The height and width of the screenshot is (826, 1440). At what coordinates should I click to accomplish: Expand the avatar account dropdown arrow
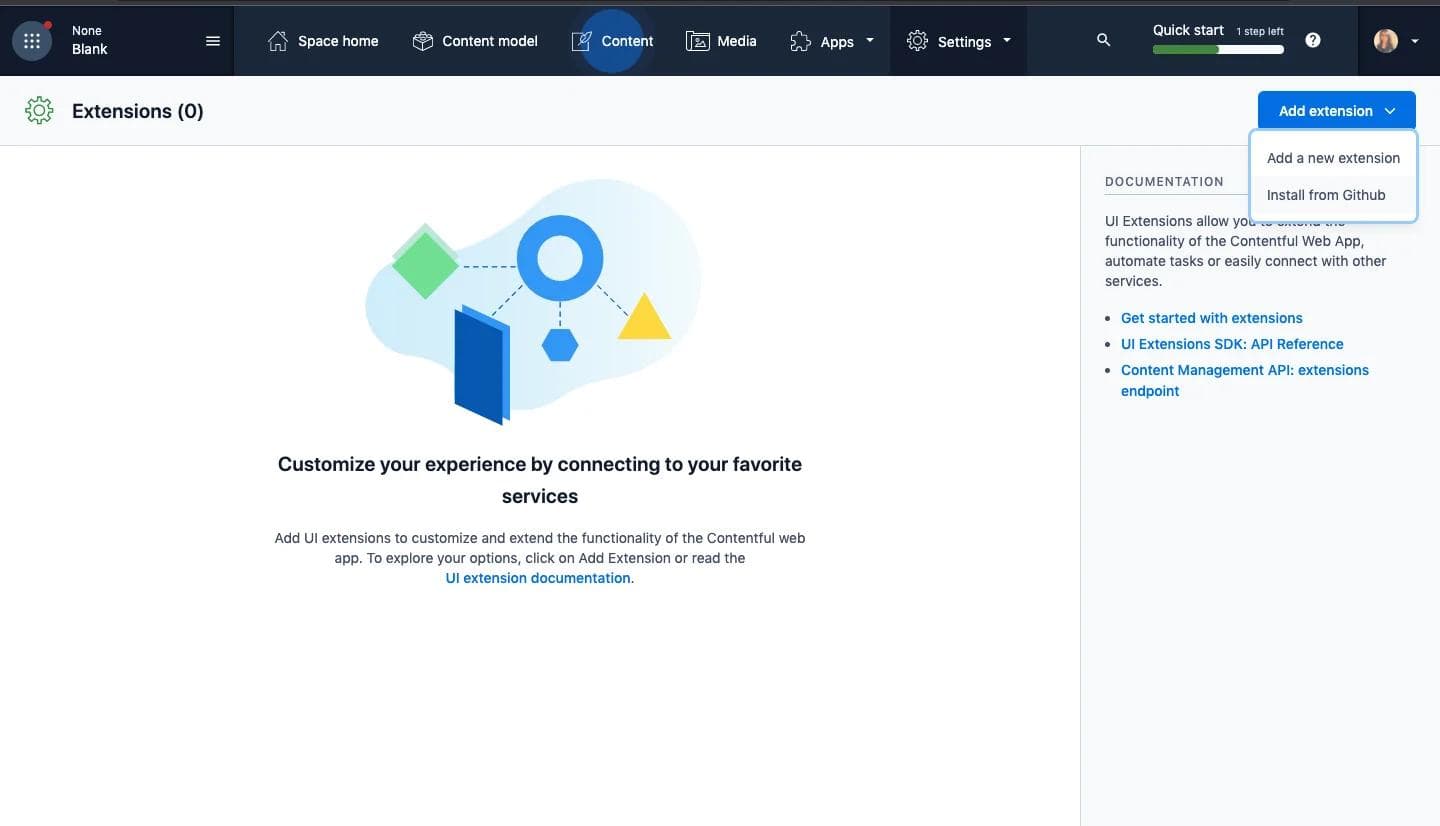(1413, 41)
